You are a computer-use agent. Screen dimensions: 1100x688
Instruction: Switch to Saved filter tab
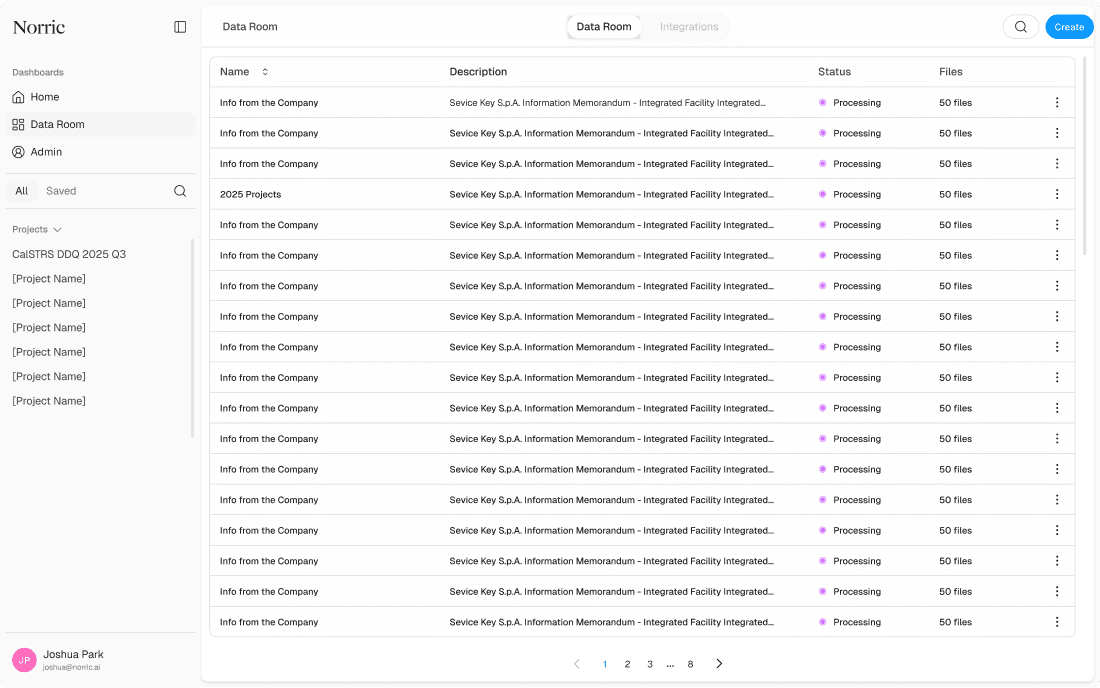click(x=61, y=191)
